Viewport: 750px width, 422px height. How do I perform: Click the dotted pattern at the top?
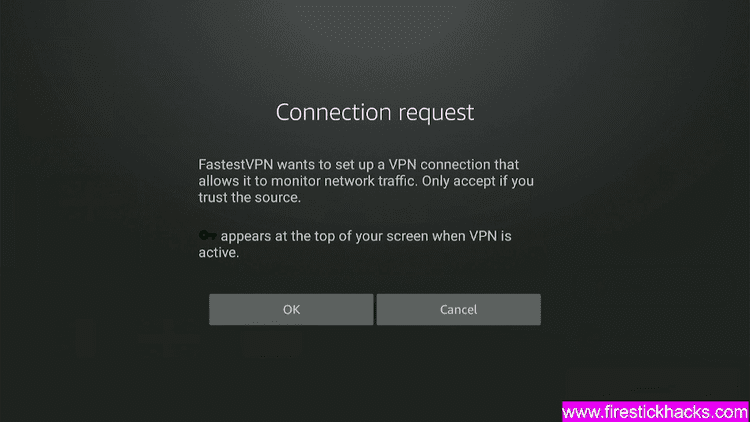(x=375, y=24)
